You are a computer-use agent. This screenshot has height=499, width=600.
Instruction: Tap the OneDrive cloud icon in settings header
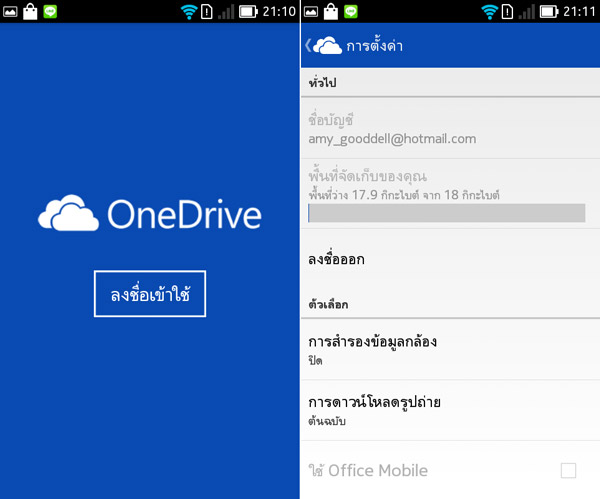pos(328,46)
